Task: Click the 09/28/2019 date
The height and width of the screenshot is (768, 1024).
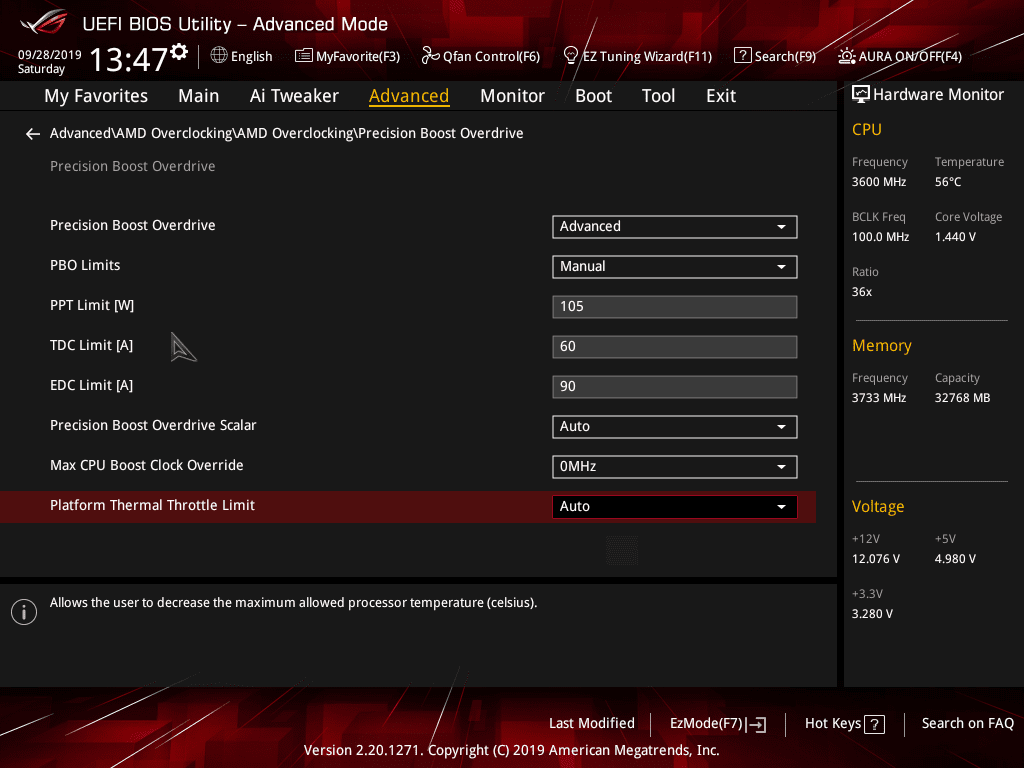Action: [x=50, y=55]
